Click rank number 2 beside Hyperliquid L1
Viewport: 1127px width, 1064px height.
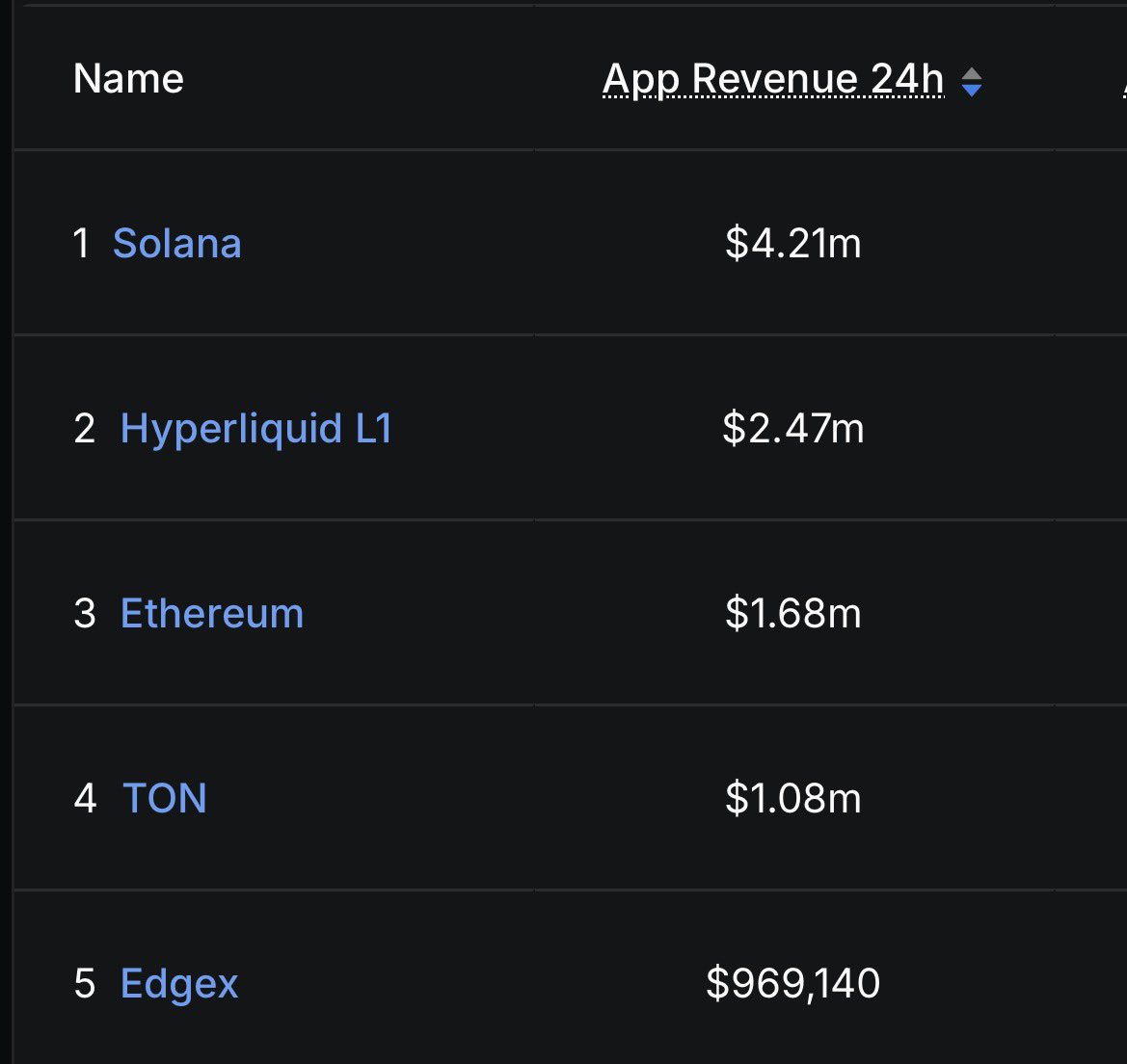pos(84,429)
